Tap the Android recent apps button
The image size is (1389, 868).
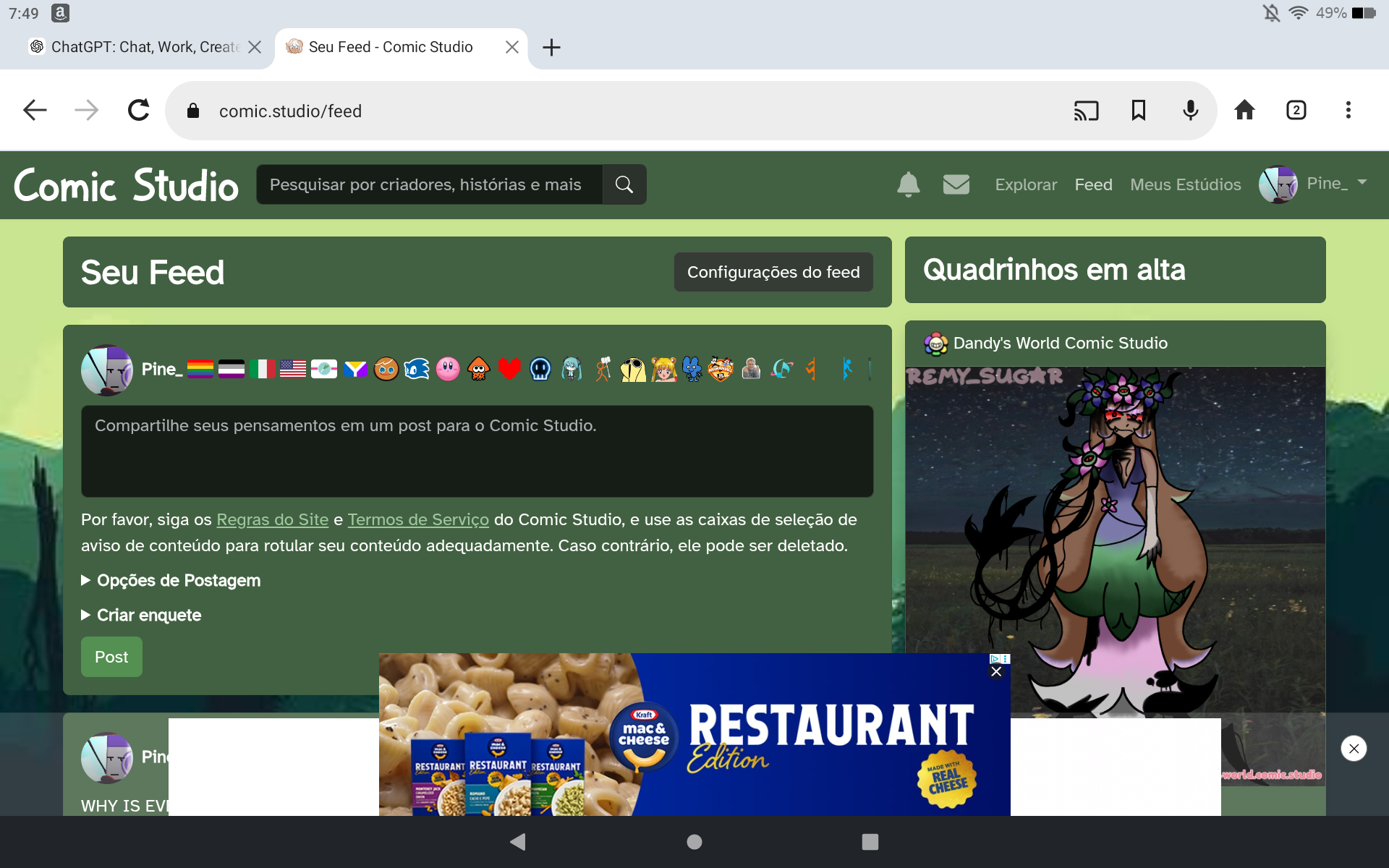coord(870,841)
